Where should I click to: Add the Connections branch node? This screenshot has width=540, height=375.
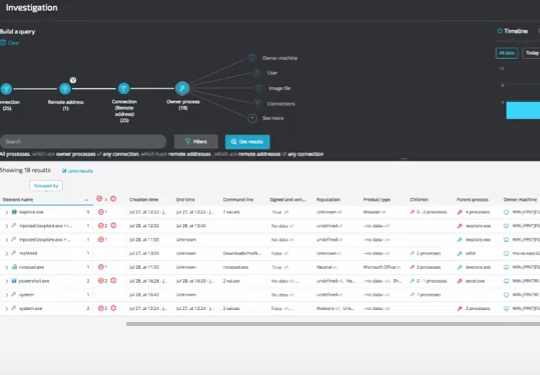point(257,103)
